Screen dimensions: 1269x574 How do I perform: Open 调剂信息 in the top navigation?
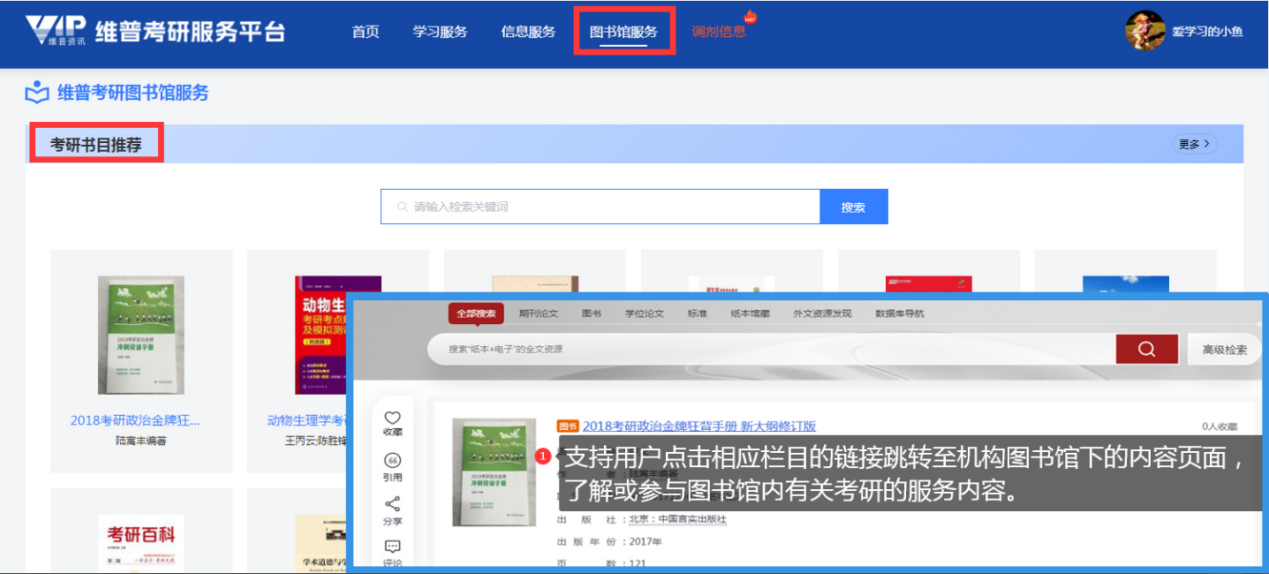tap(718, 31)
